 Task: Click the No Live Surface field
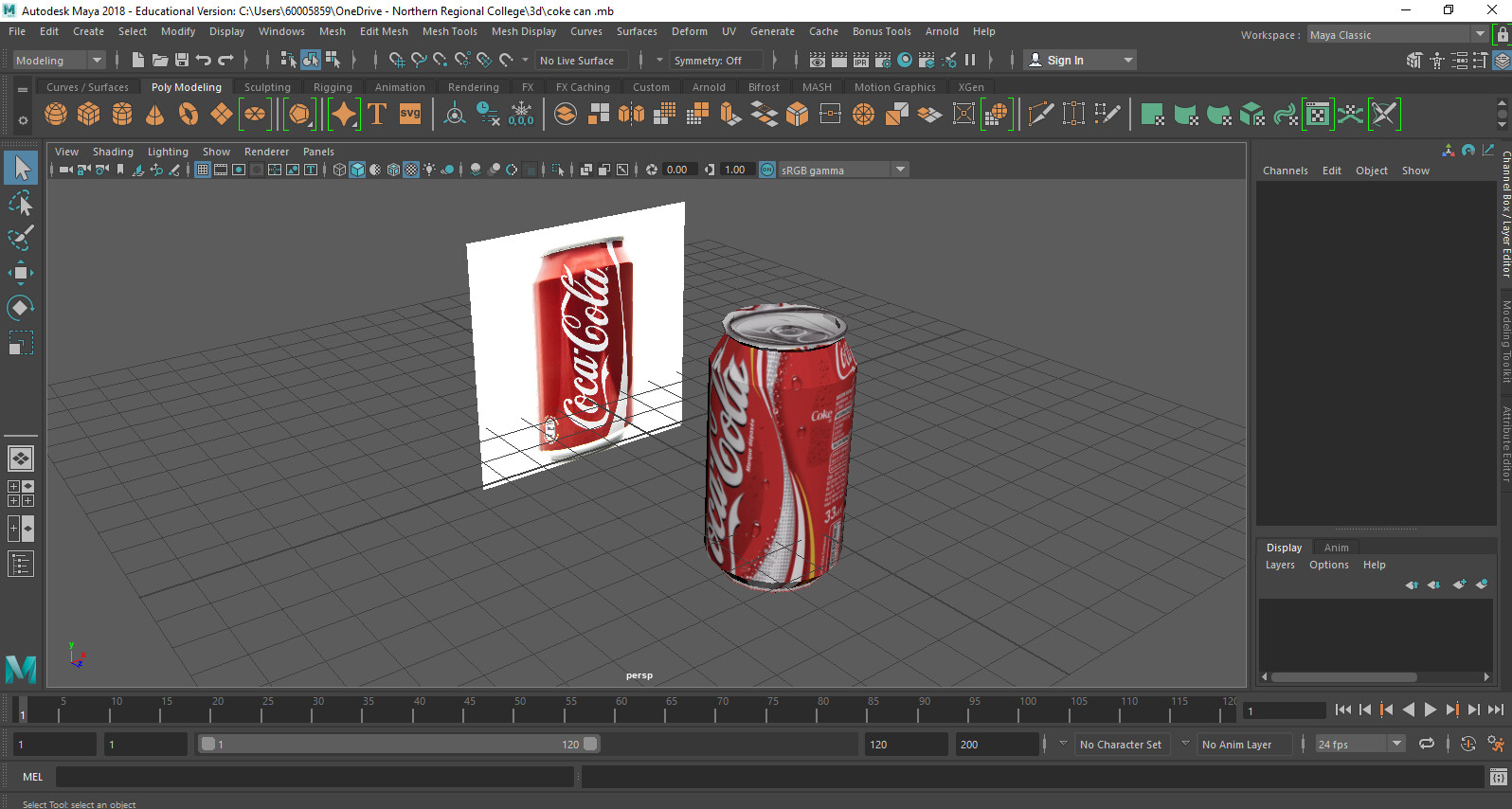pyautogui.click(x=577, y=61)
